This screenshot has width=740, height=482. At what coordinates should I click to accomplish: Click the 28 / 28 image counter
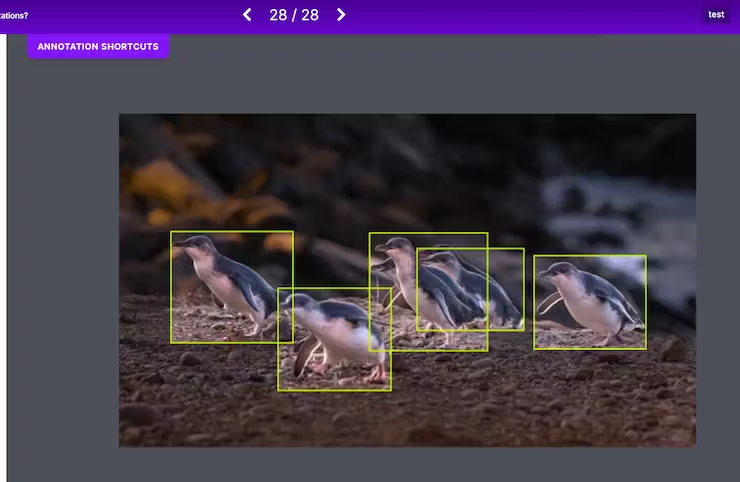tap(294, 15)
